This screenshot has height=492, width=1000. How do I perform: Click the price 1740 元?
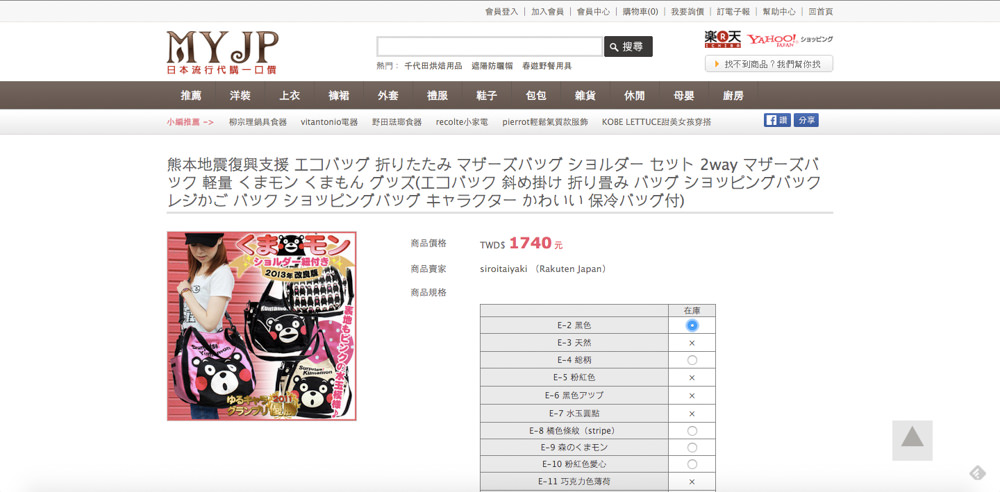[536, 244]
